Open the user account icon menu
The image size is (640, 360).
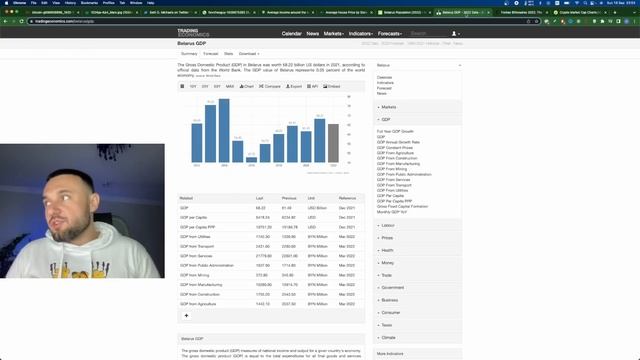coord(456,33)
